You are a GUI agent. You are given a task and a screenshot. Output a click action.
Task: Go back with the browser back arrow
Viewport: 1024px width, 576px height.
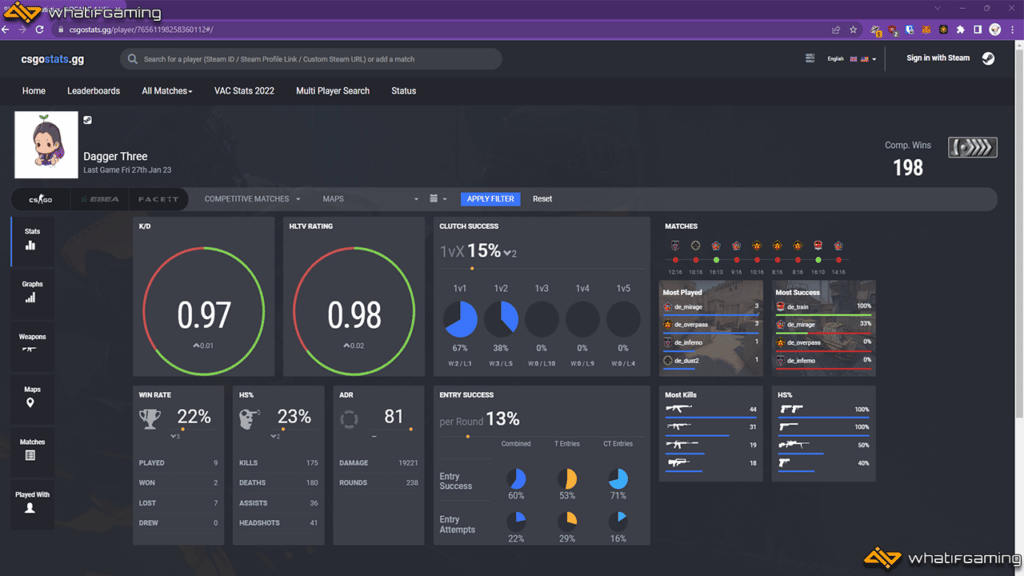coord(6,29)
